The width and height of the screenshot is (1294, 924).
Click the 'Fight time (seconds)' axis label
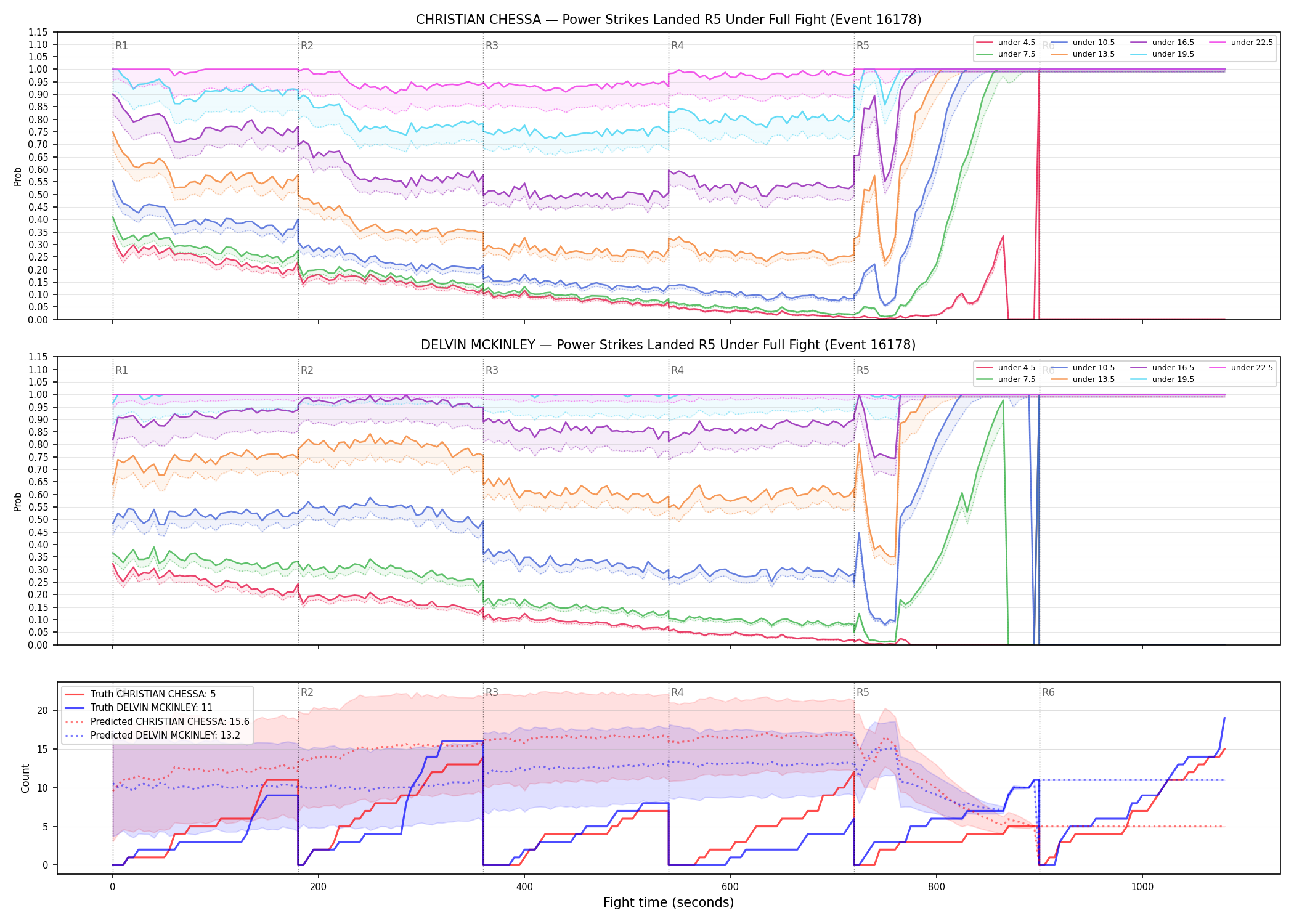click(669, 902)
